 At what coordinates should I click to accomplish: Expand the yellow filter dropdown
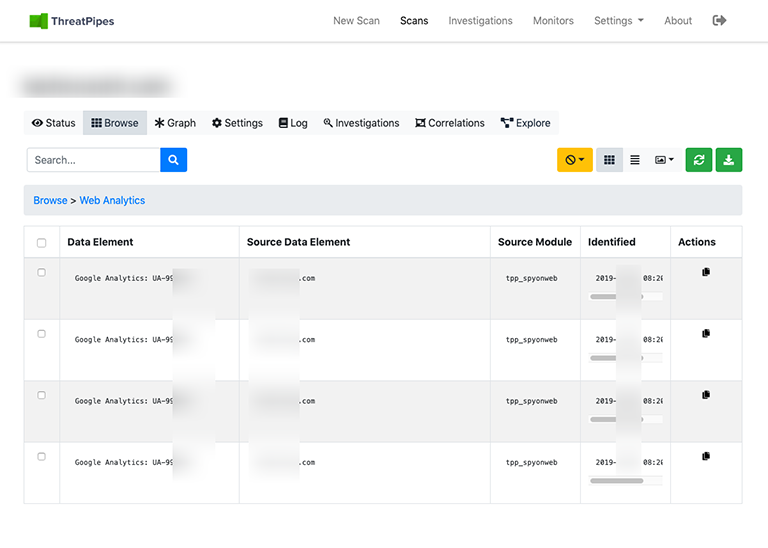[574, 160]
